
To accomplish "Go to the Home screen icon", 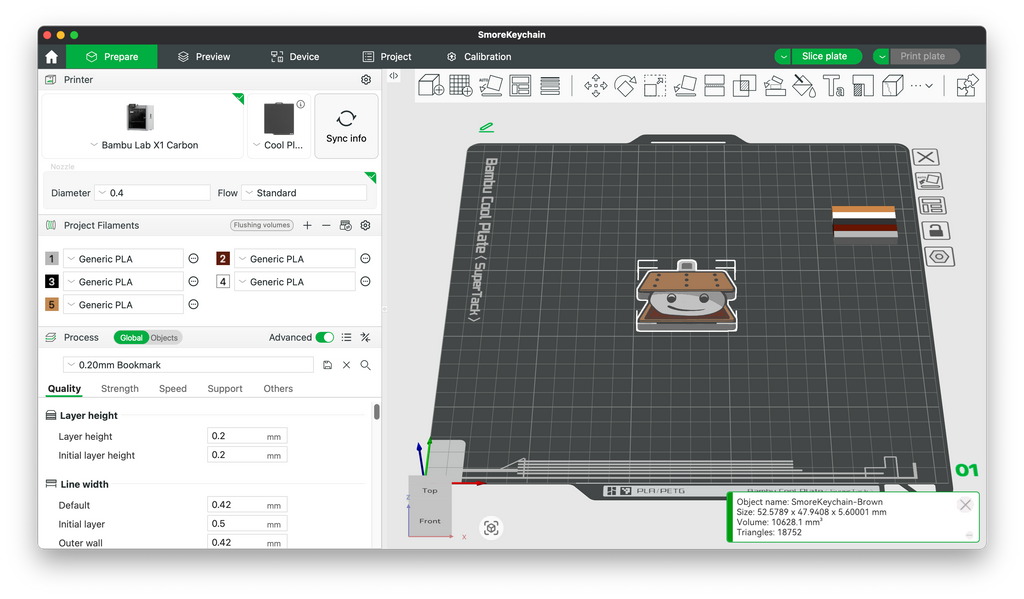I will (52, 57).
